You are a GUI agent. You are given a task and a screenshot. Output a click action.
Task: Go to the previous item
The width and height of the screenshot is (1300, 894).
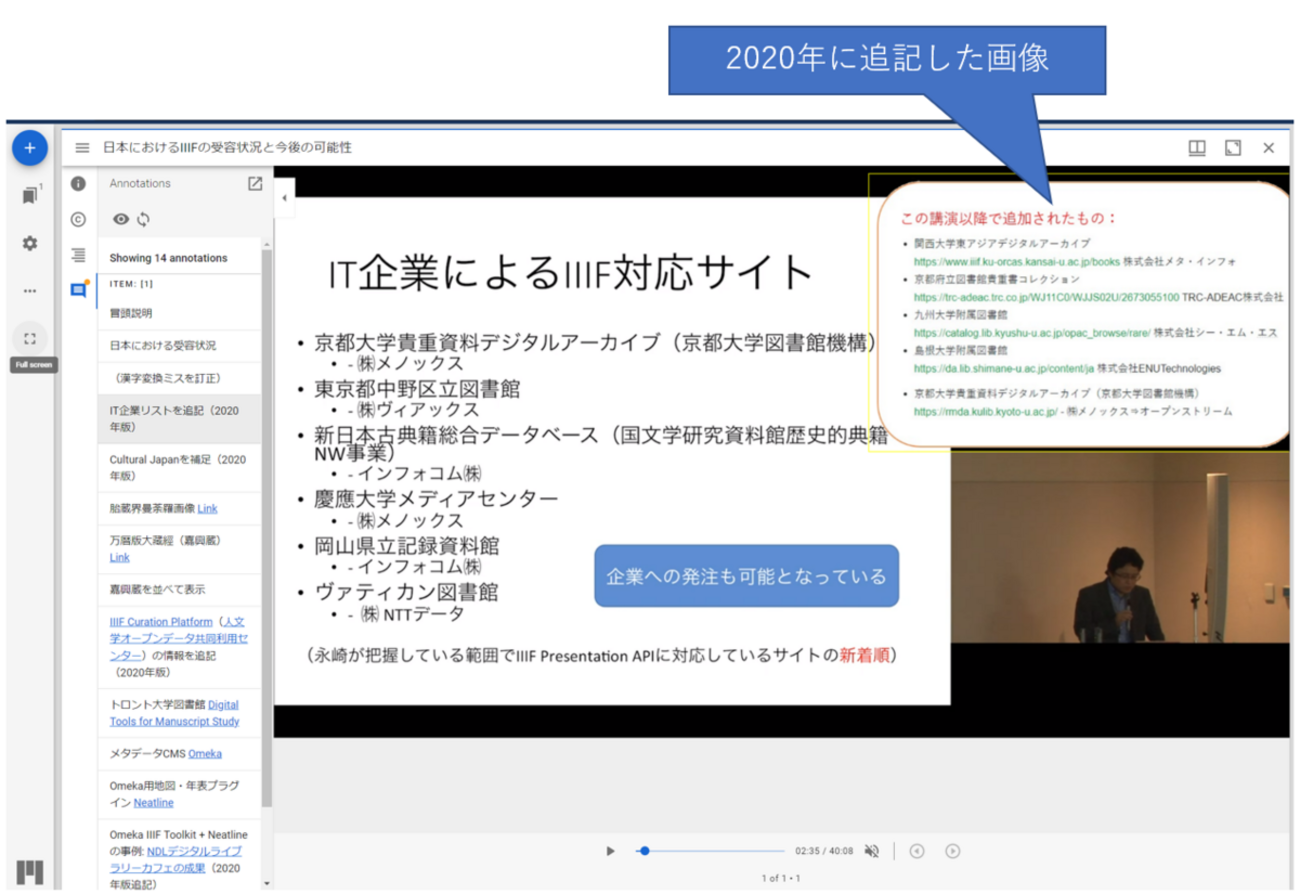coord(917,851)
